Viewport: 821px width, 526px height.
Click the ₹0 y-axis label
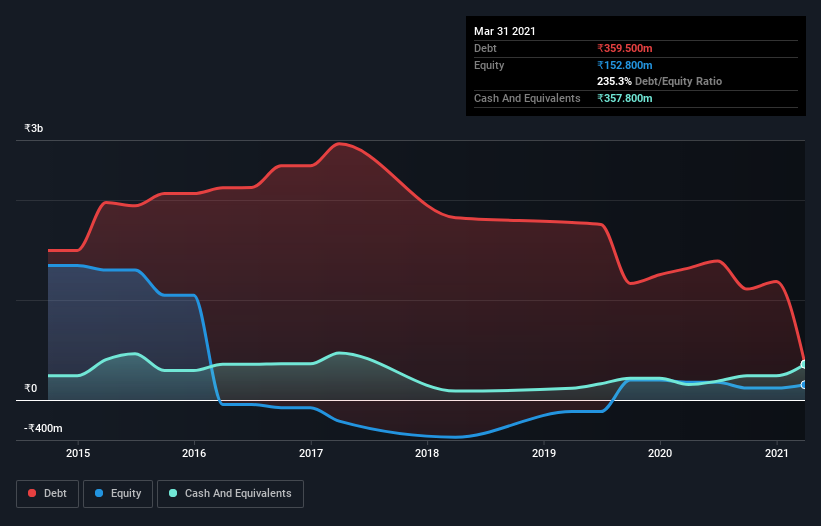31,388
